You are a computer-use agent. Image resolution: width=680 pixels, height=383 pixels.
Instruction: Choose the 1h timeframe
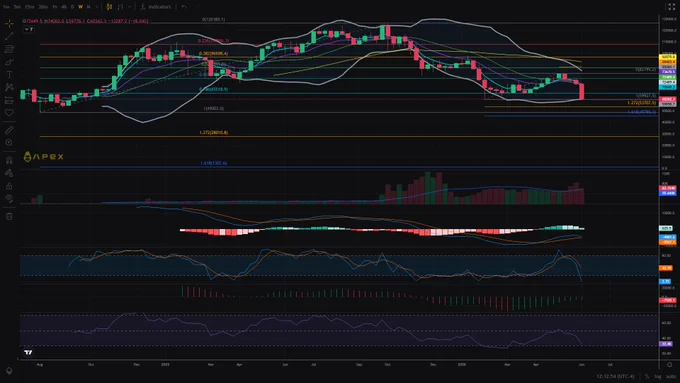(x=55, y=7)
